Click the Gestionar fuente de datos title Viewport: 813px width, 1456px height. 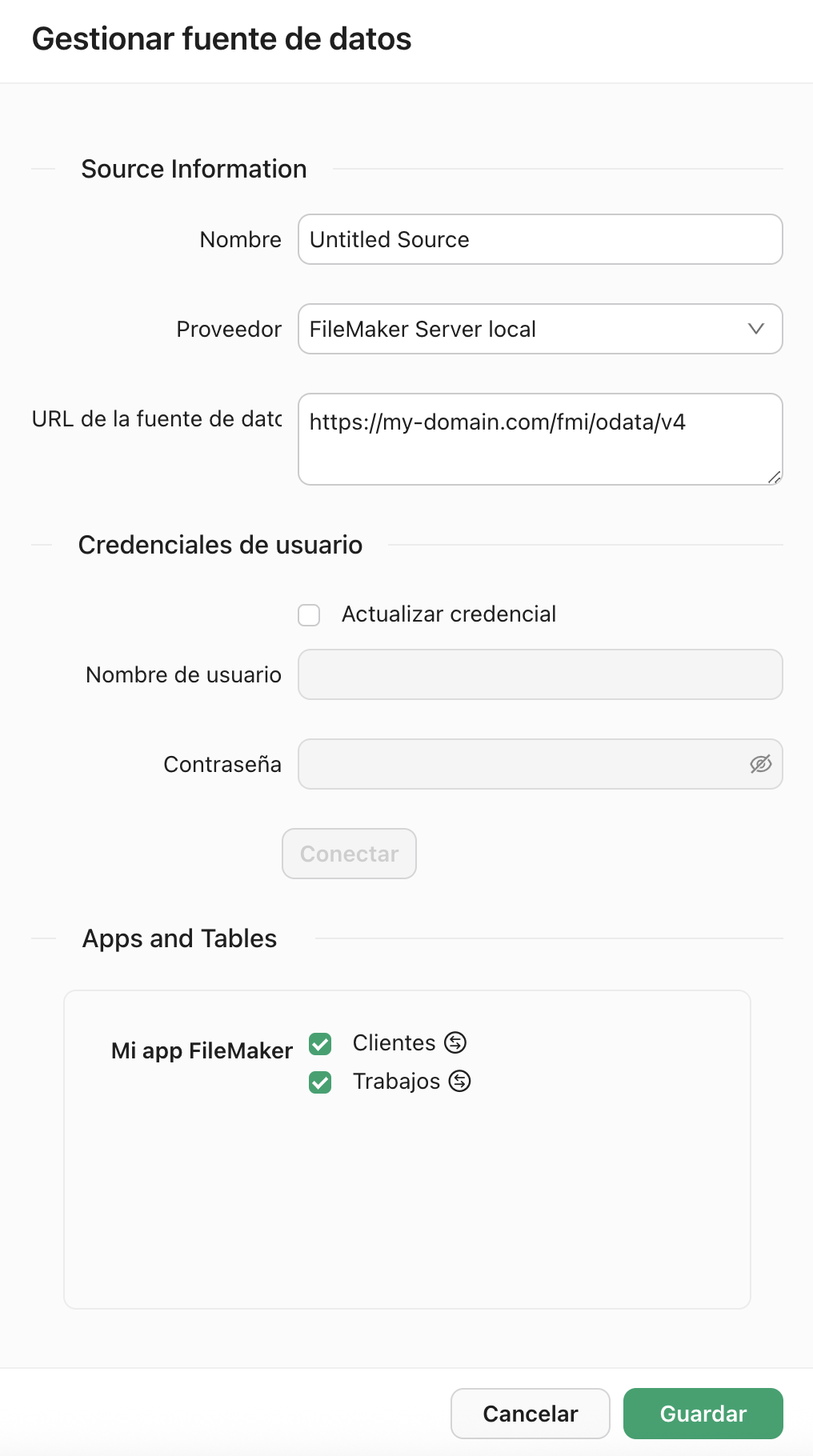tap(222, 38)
